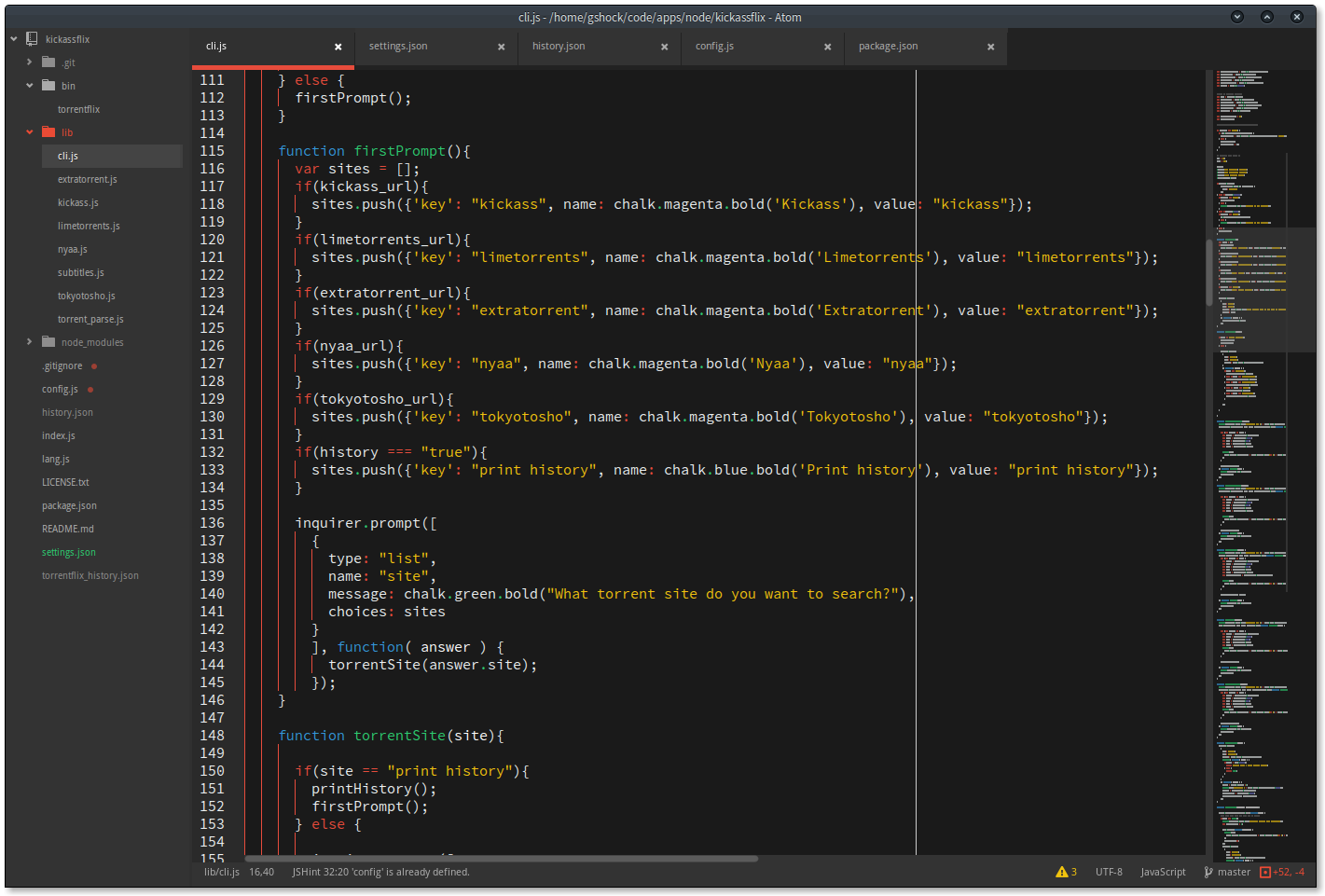Collapse the lib folder
Screen dimensions: 1325x896
point(29,131)
